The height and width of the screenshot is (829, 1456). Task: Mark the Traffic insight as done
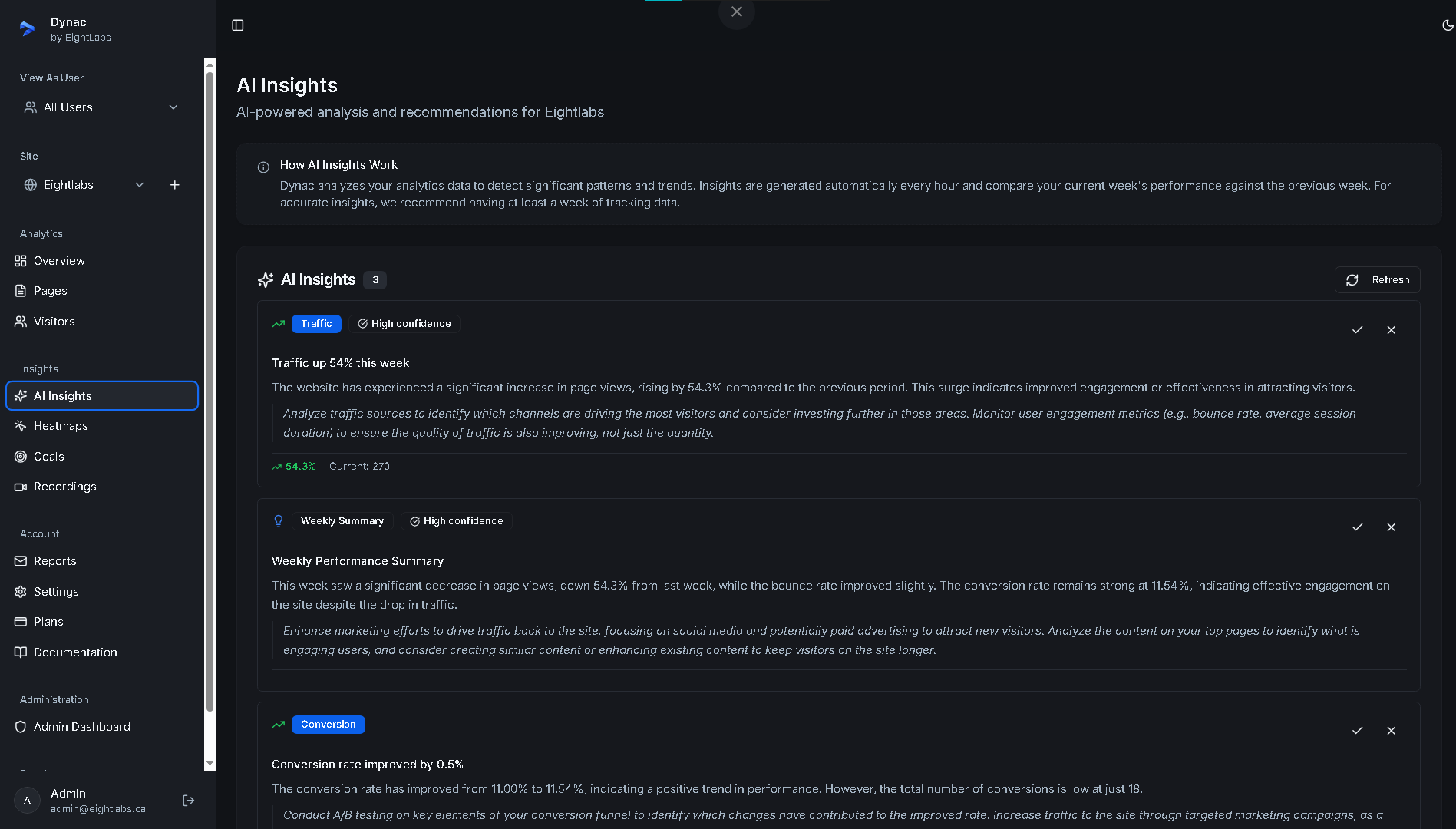click(1357, 330)
